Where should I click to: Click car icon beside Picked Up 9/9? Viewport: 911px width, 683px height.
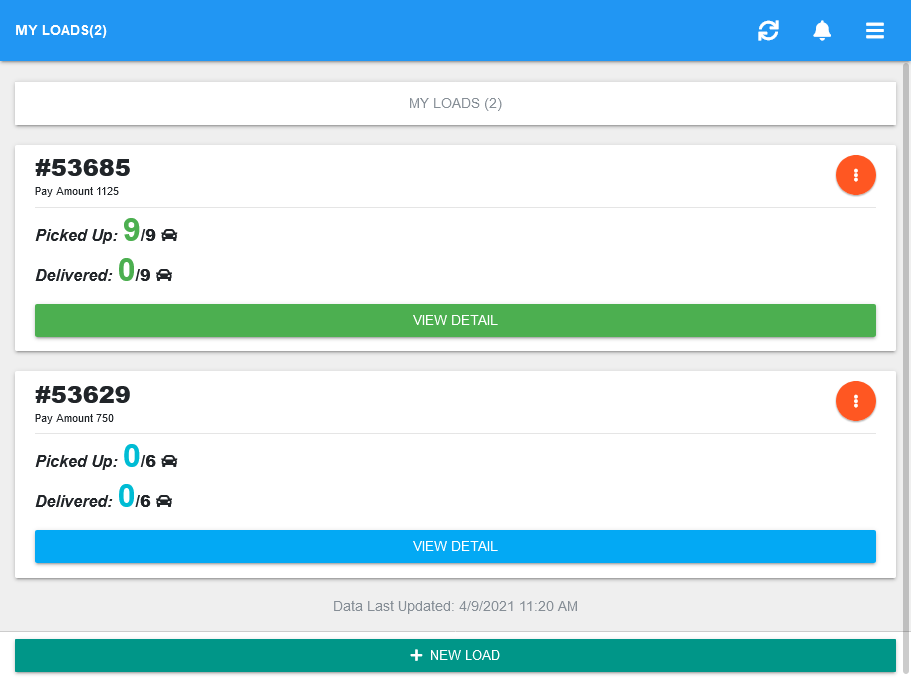pyautogui.click(x=169, y=235)
